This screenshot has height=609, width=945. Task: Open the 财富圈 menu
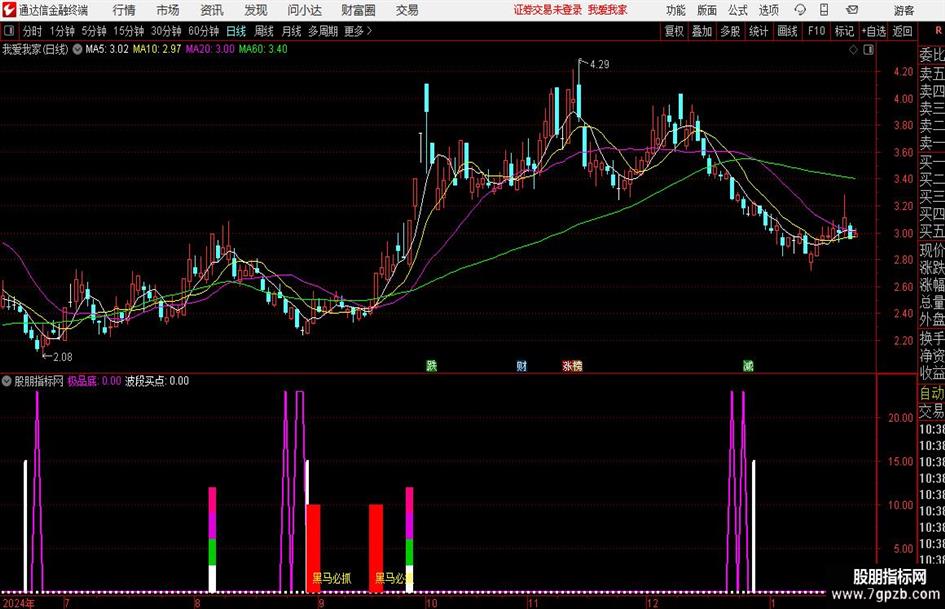358,10
